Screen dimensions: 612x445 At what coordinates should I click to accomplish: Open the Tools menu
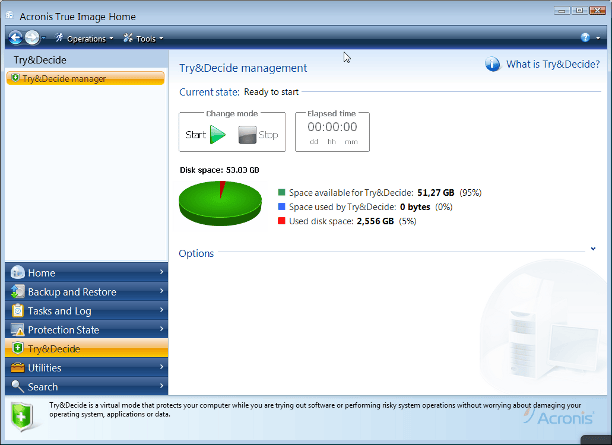(x=143, y=39)
